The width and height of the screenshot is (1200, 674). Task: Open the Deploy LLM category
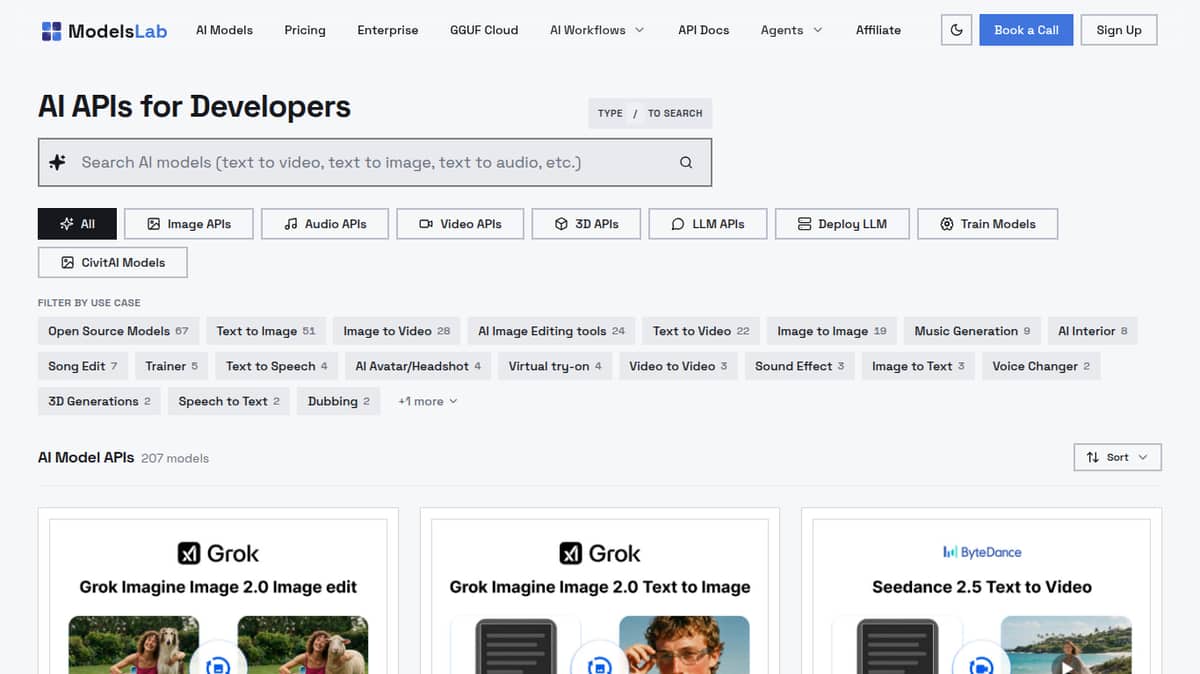point(842,224)
